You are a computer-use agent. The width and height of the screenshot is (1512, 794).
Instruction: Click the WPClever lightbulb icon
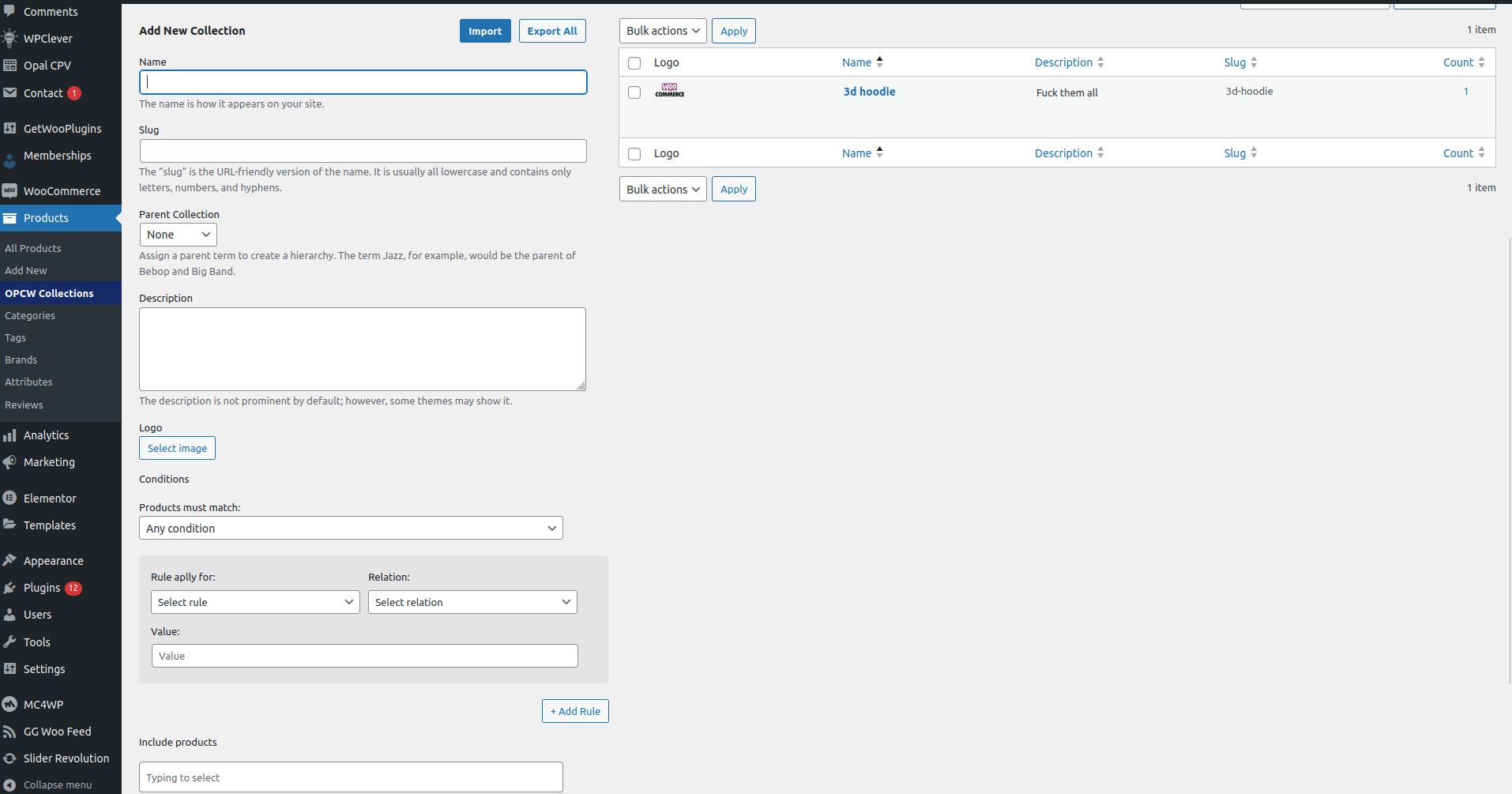[9, 39]
